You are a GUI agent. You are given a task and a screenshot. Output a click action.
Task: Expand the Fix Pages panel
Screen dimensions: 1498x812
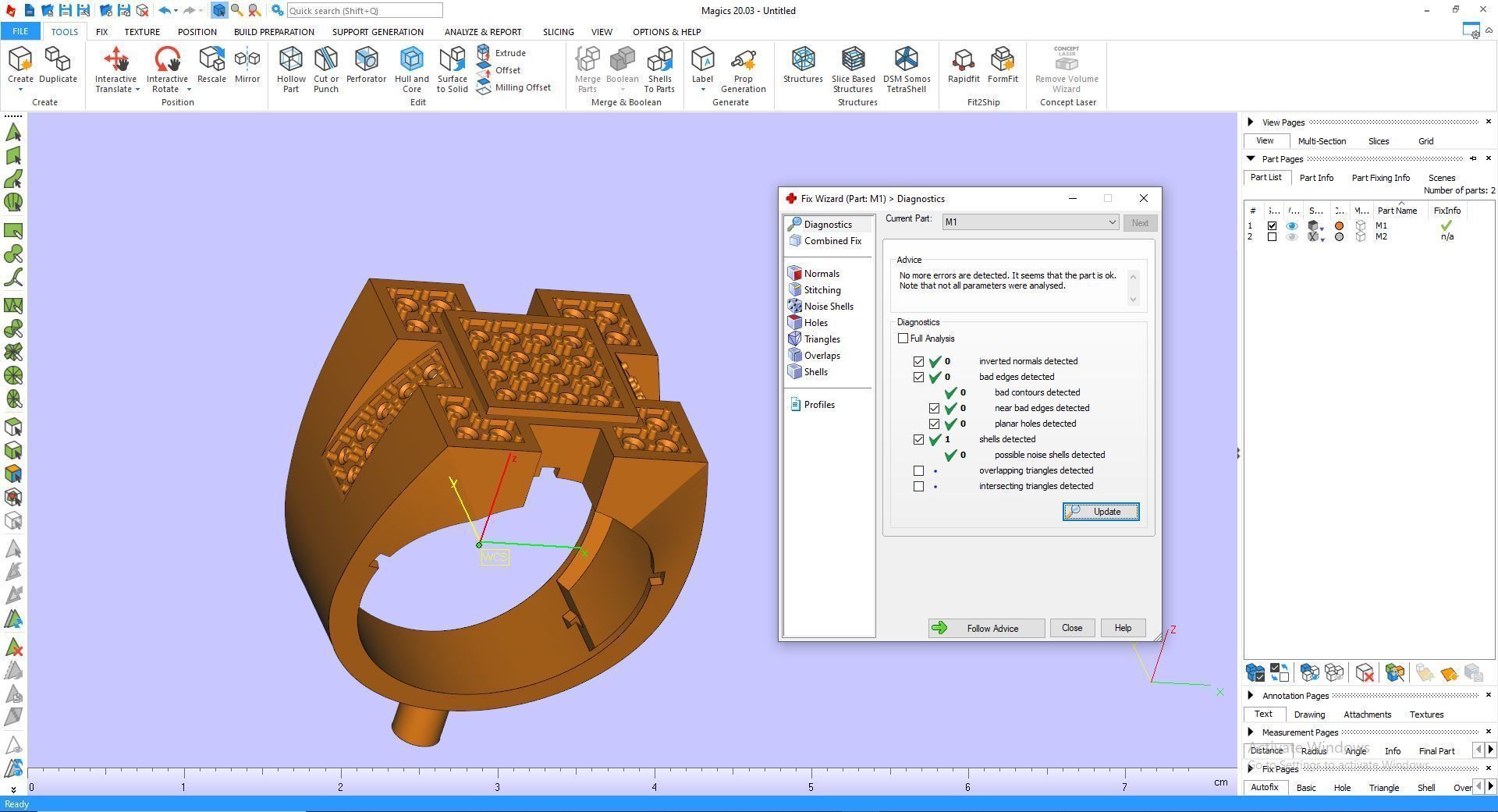click(1251, 769)
